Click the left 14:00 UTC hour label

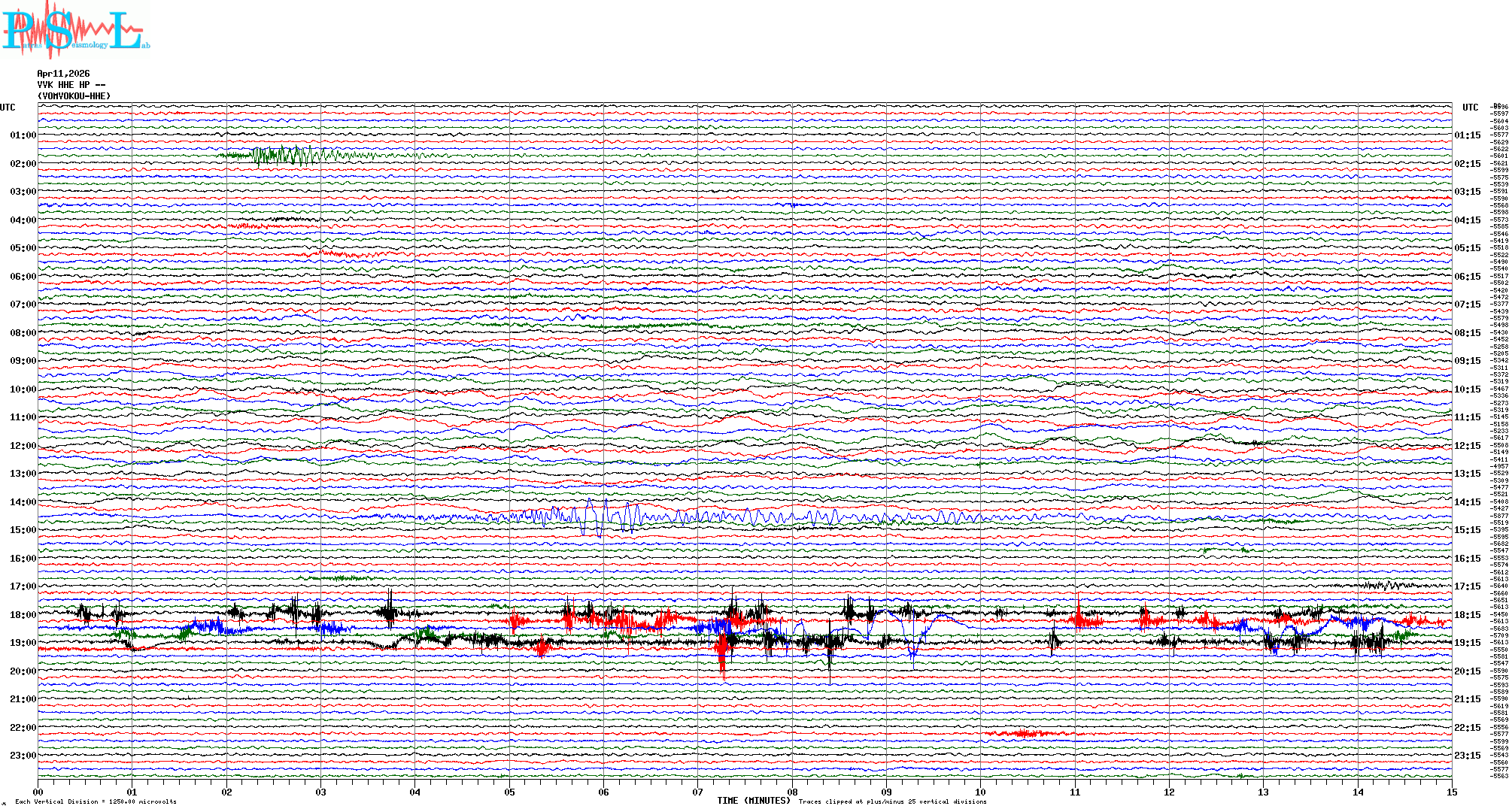point(23,502)
